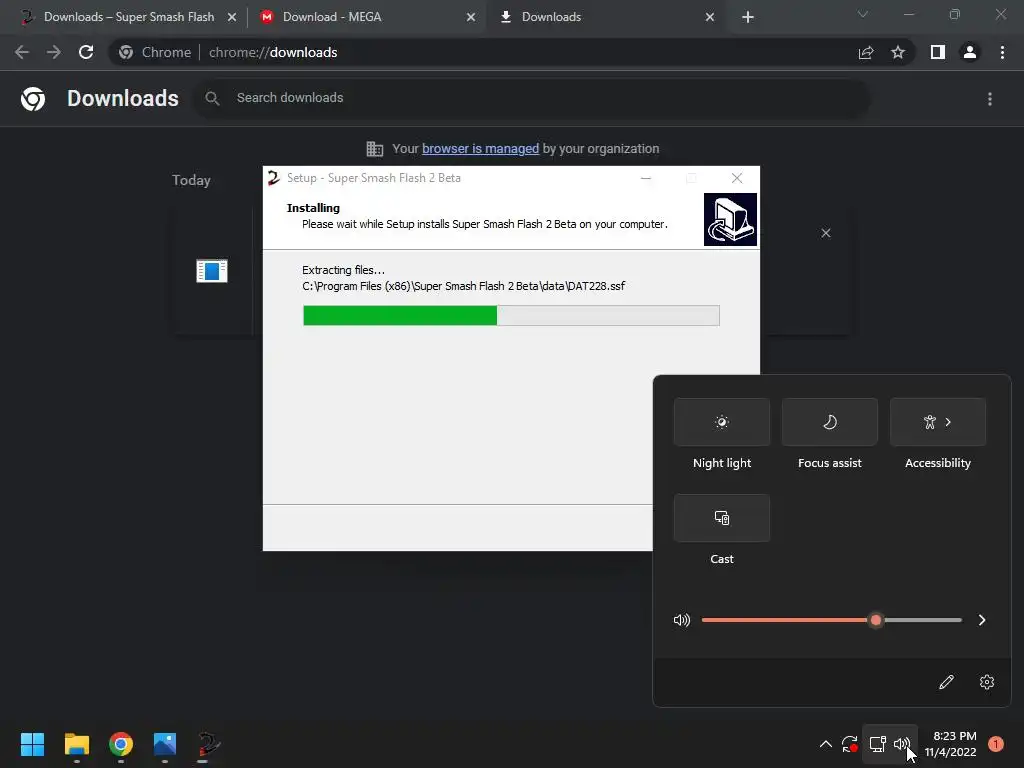Toggle the Night light quick setting
The height and width of the screenshot is (768, 1024).
[x=722, y=422]
